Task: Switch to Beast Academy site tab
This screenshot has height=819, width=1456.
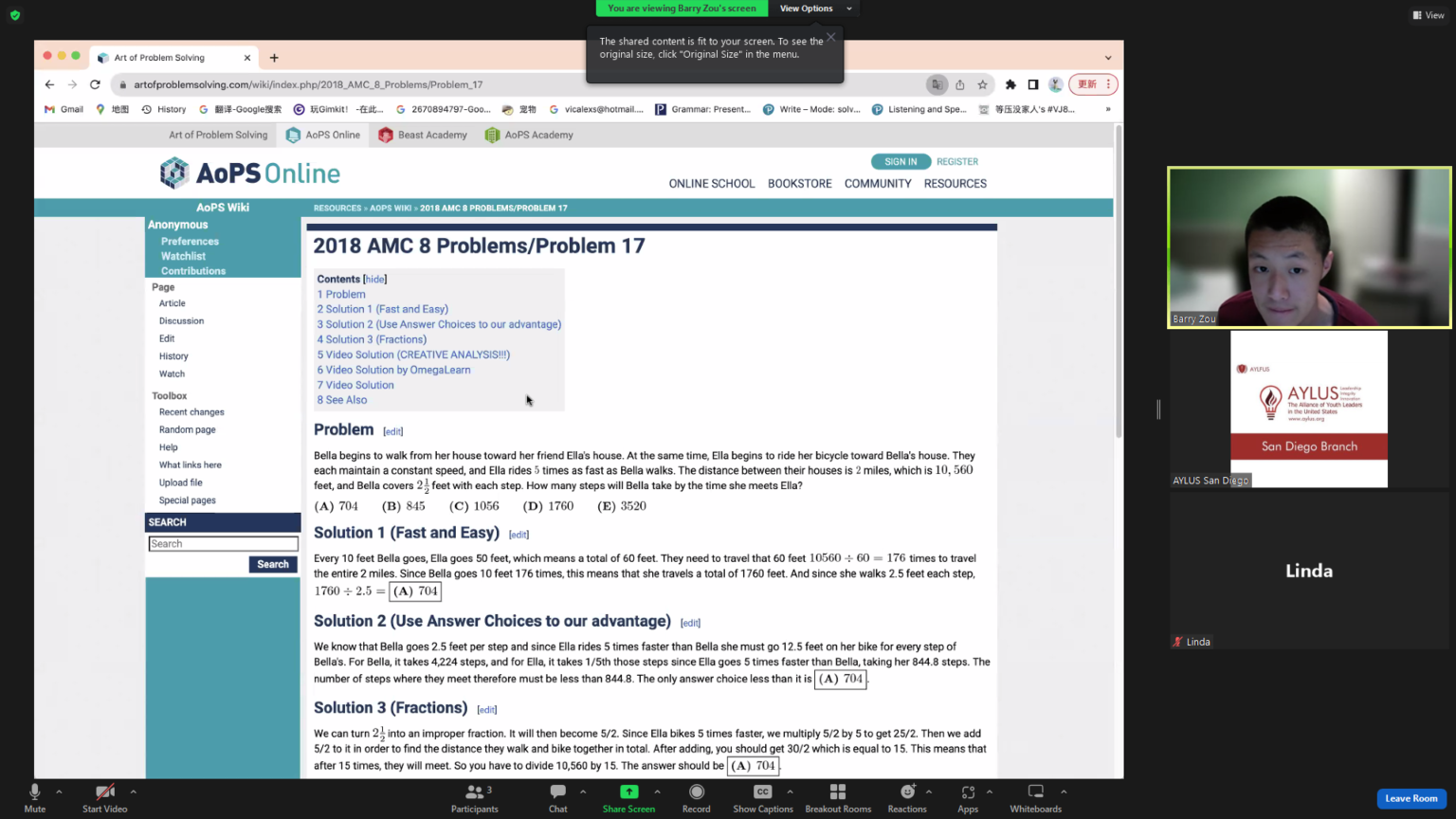Action: [423, 135]
